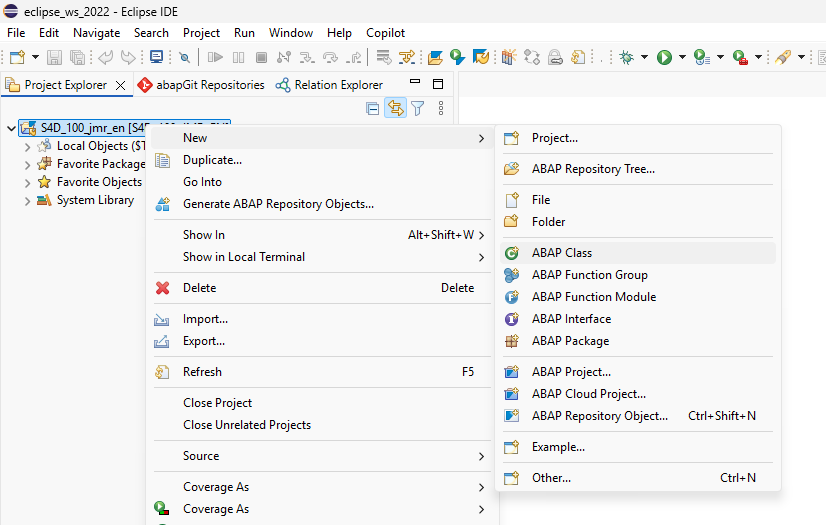Click Delete in context menu
Image resolution: width=826 pixels, height=525 pixels.
(x=322, y=288)
